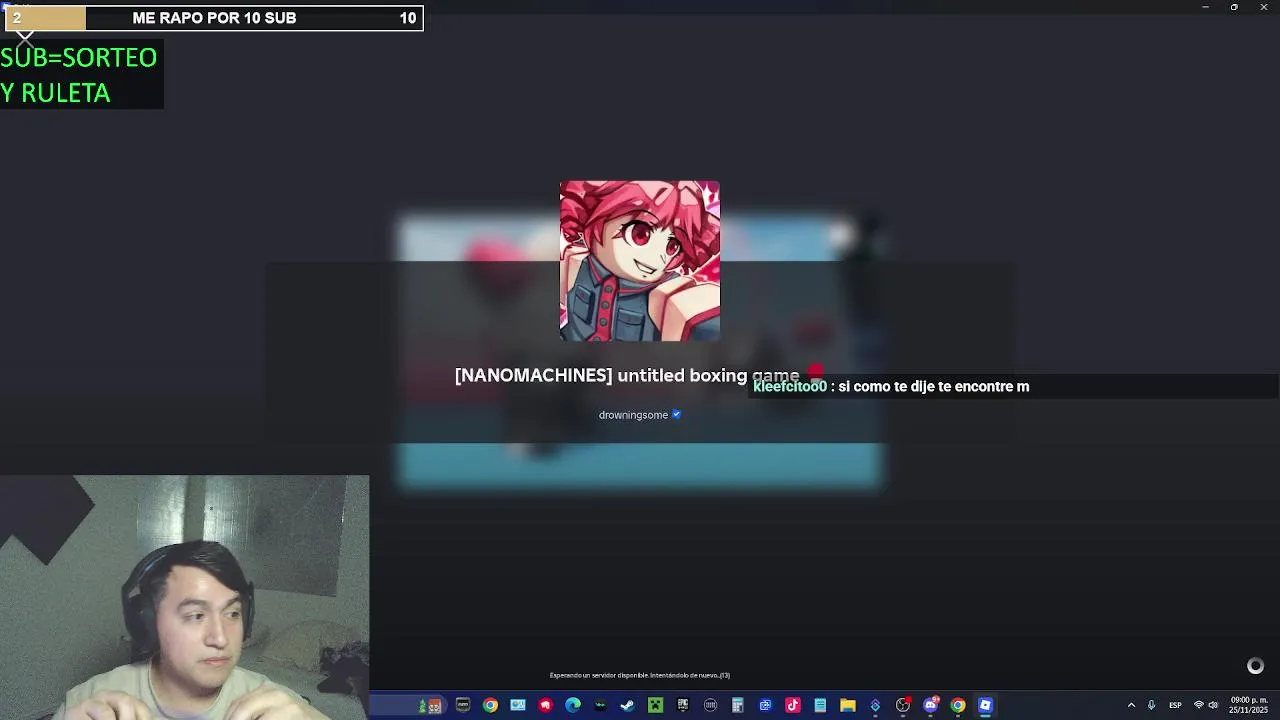Viewport: 1280px width, 720px height.
Task: Open the clock showing 09:00 p. m.
Action: coord(1248,705)
